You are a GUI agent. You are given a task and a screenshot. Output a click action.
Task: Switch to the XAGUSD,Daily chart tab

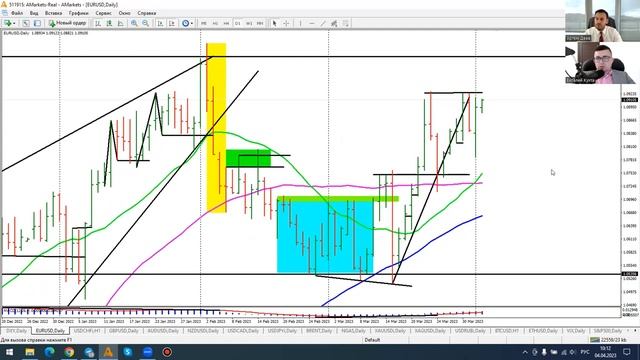[430, 331]
